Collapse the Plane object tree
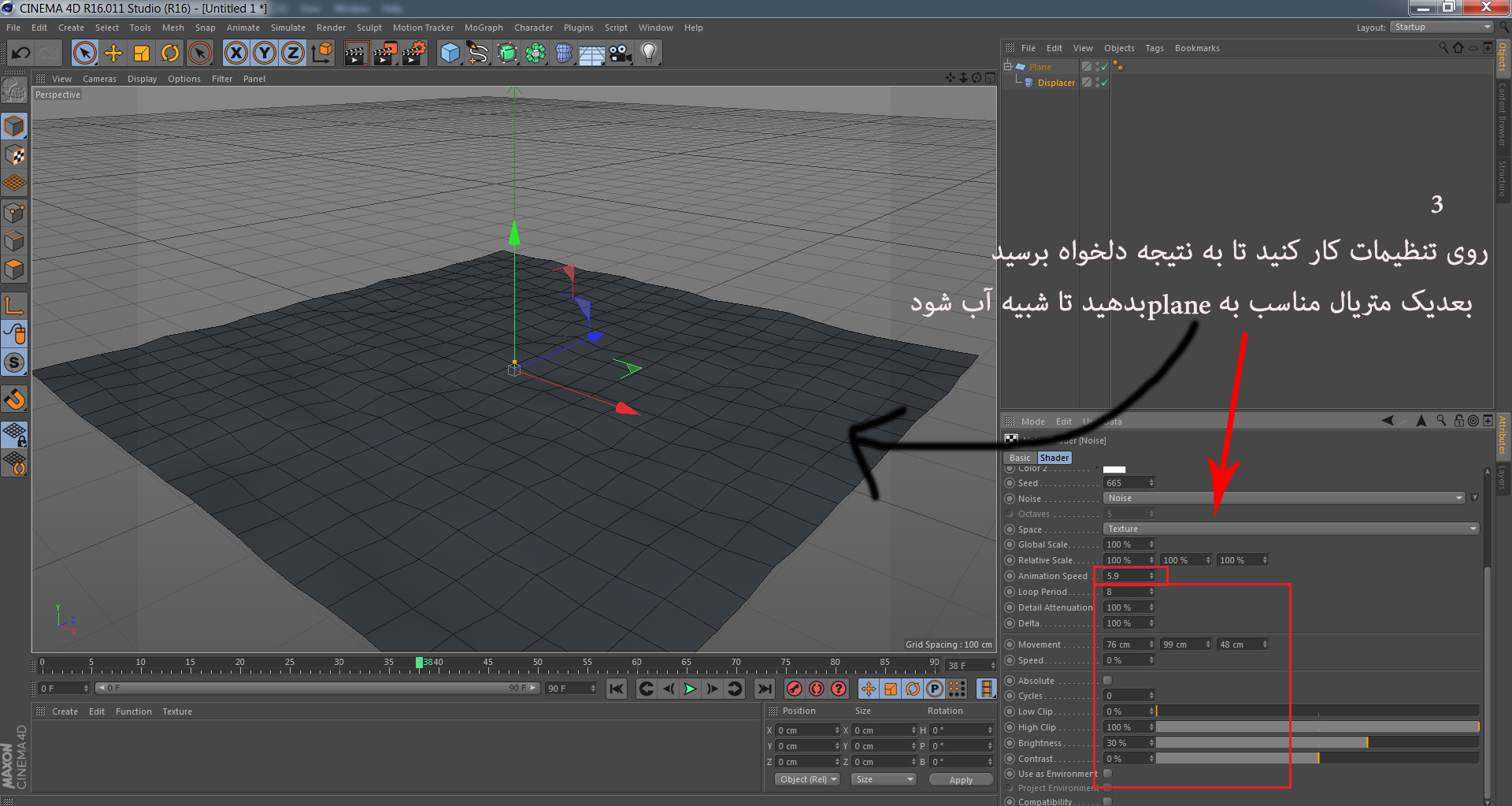 [1007, 66]
